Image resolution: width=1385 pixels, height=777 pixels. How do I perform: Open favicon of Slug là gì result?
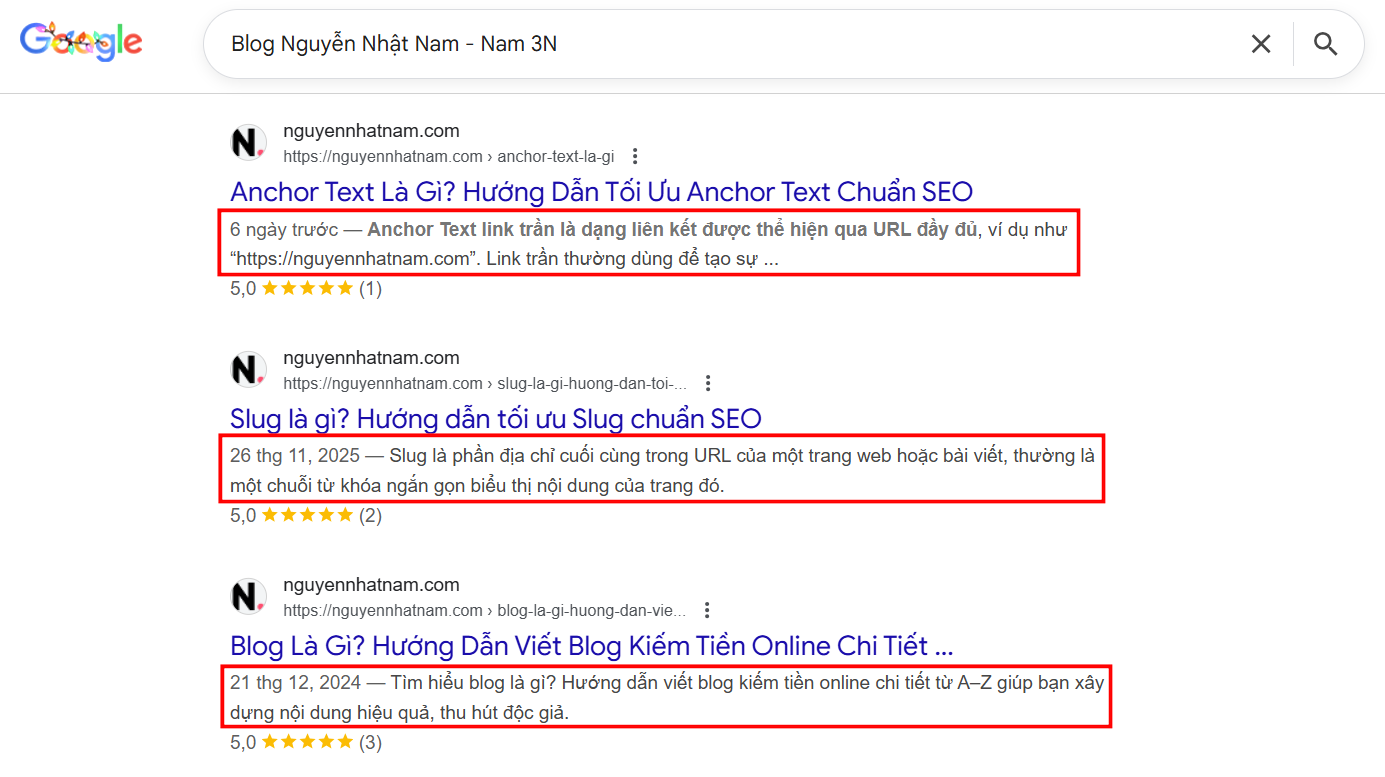click(248, 370)
